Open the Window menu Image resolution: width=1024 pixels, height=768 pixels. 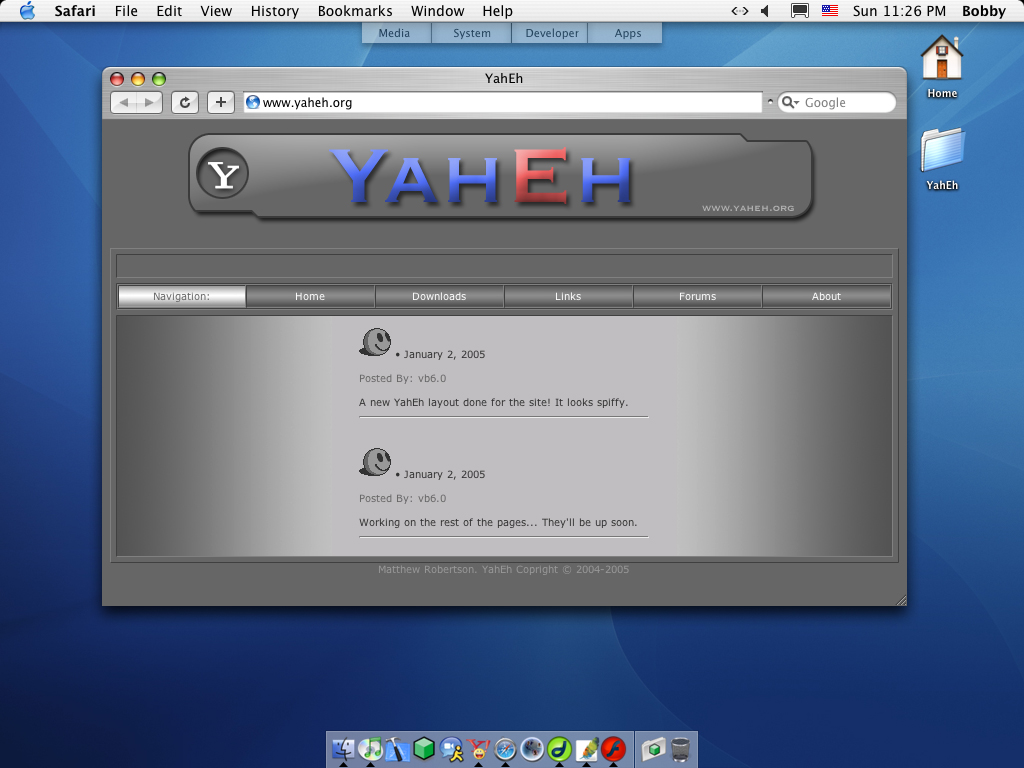438,11
